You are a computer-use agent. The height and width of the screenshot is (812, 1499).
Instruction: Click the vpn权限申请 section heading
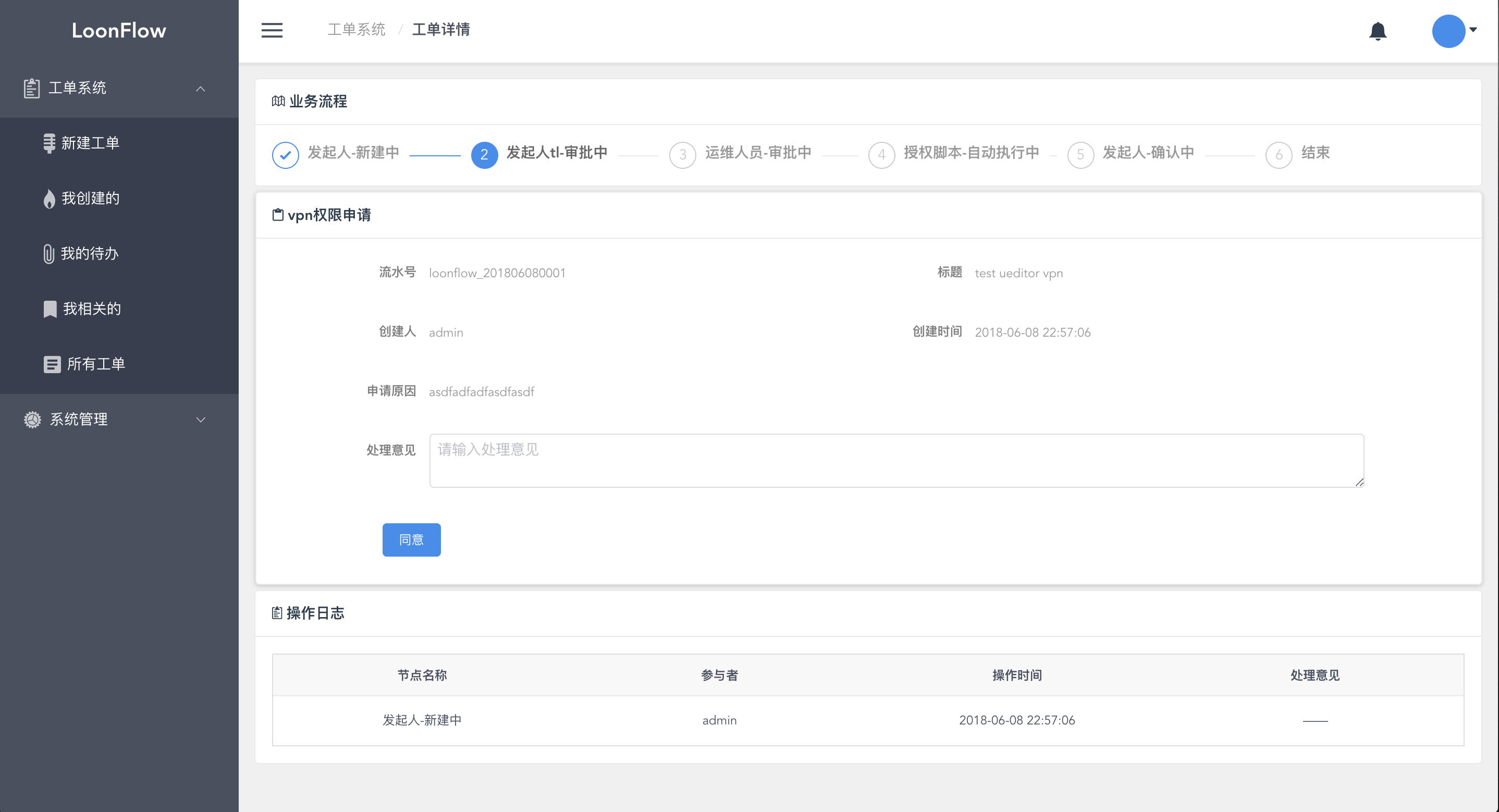point(329,215)
